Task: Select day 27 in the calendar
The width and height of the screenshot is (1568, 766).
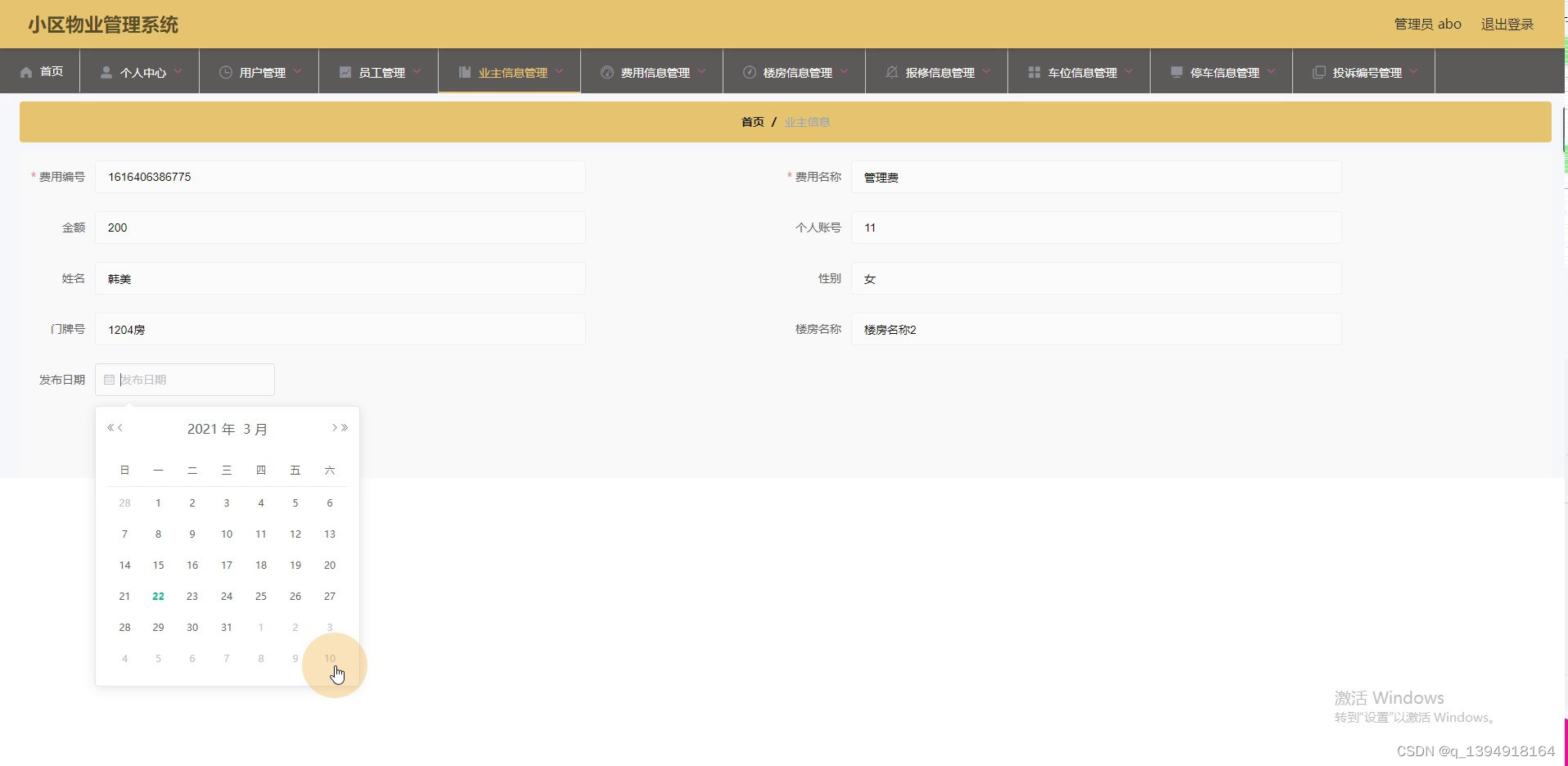Action: click(330, 597)
